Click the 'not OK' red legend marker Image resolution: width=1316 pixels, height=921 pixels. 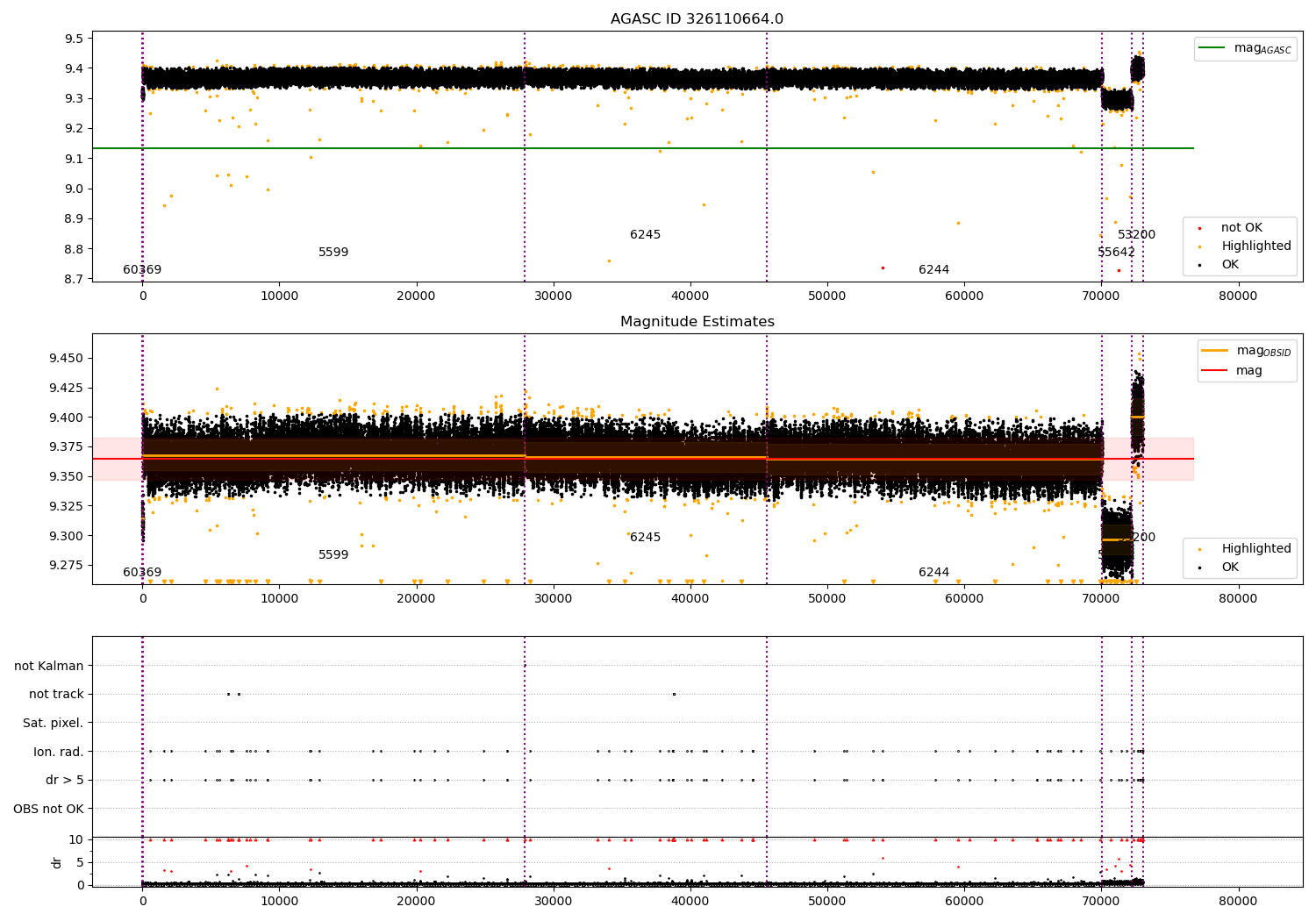click(x=1199, y=228)
